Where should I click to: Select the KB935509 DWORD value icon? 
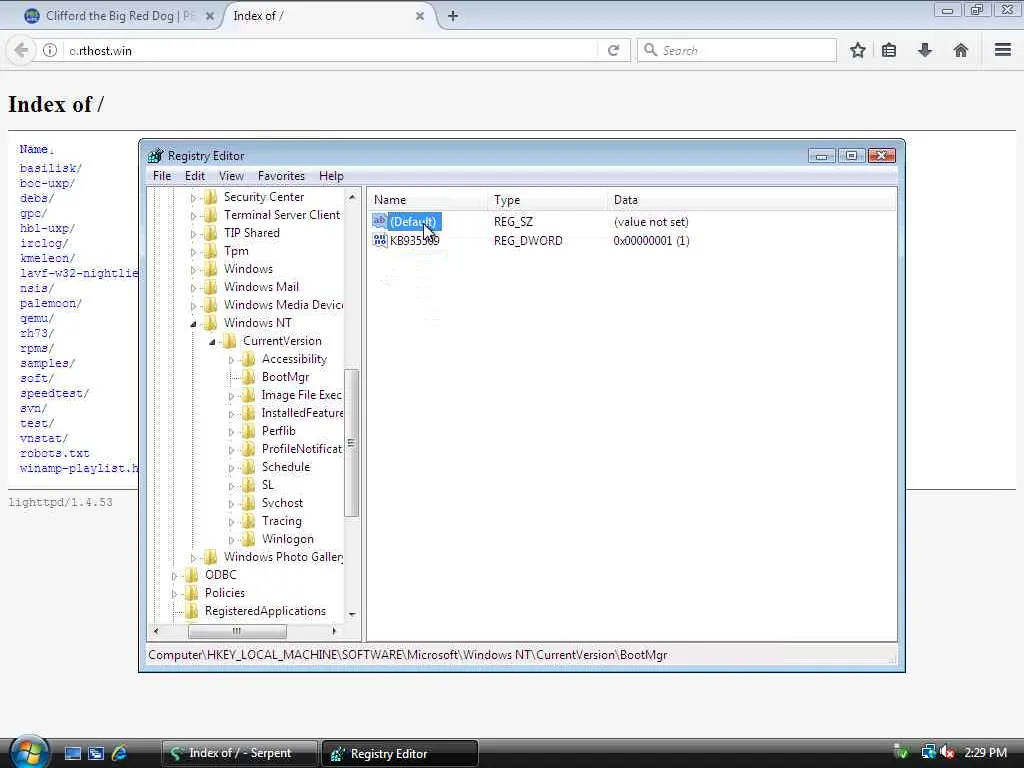pos(379,240)
